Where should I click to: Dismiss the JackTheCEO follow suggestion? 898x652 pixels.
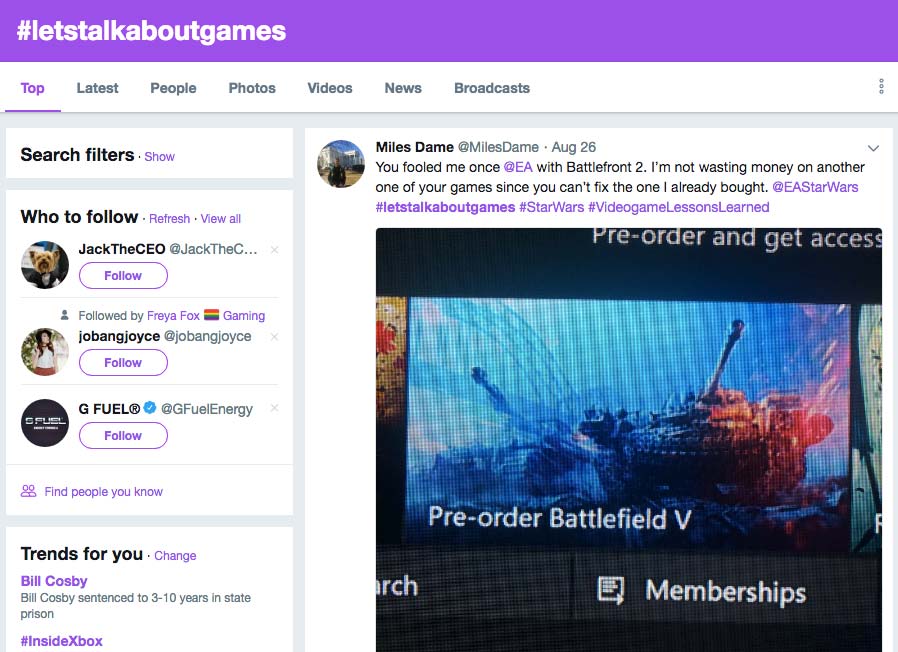point(275,250)
